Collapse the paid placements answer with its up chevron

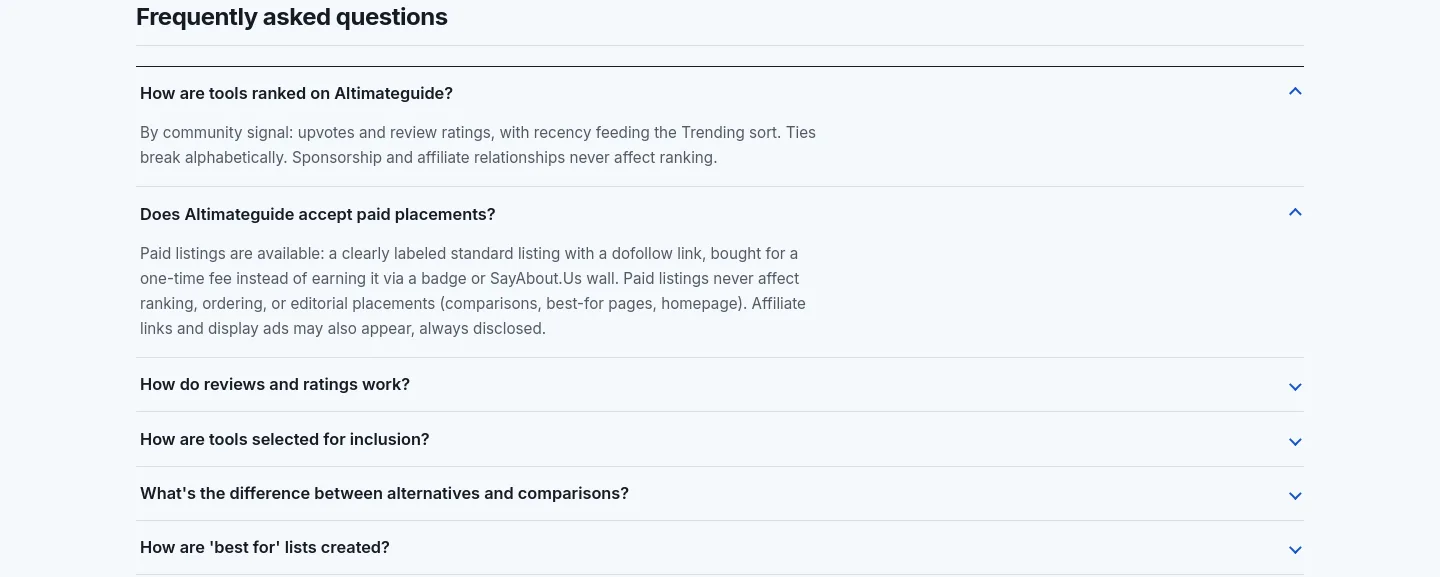coord(1295,213)
